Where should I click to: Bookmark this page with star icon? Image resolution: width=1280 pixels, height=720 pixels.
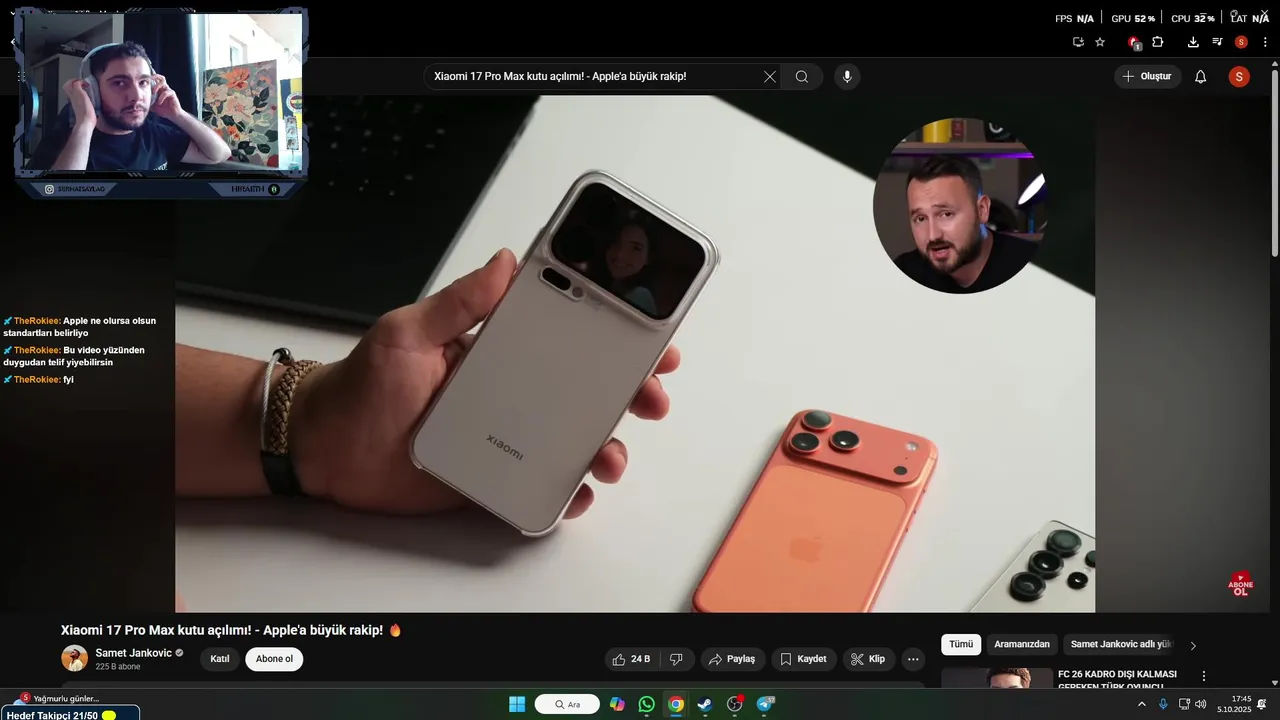coord(1100,42)
